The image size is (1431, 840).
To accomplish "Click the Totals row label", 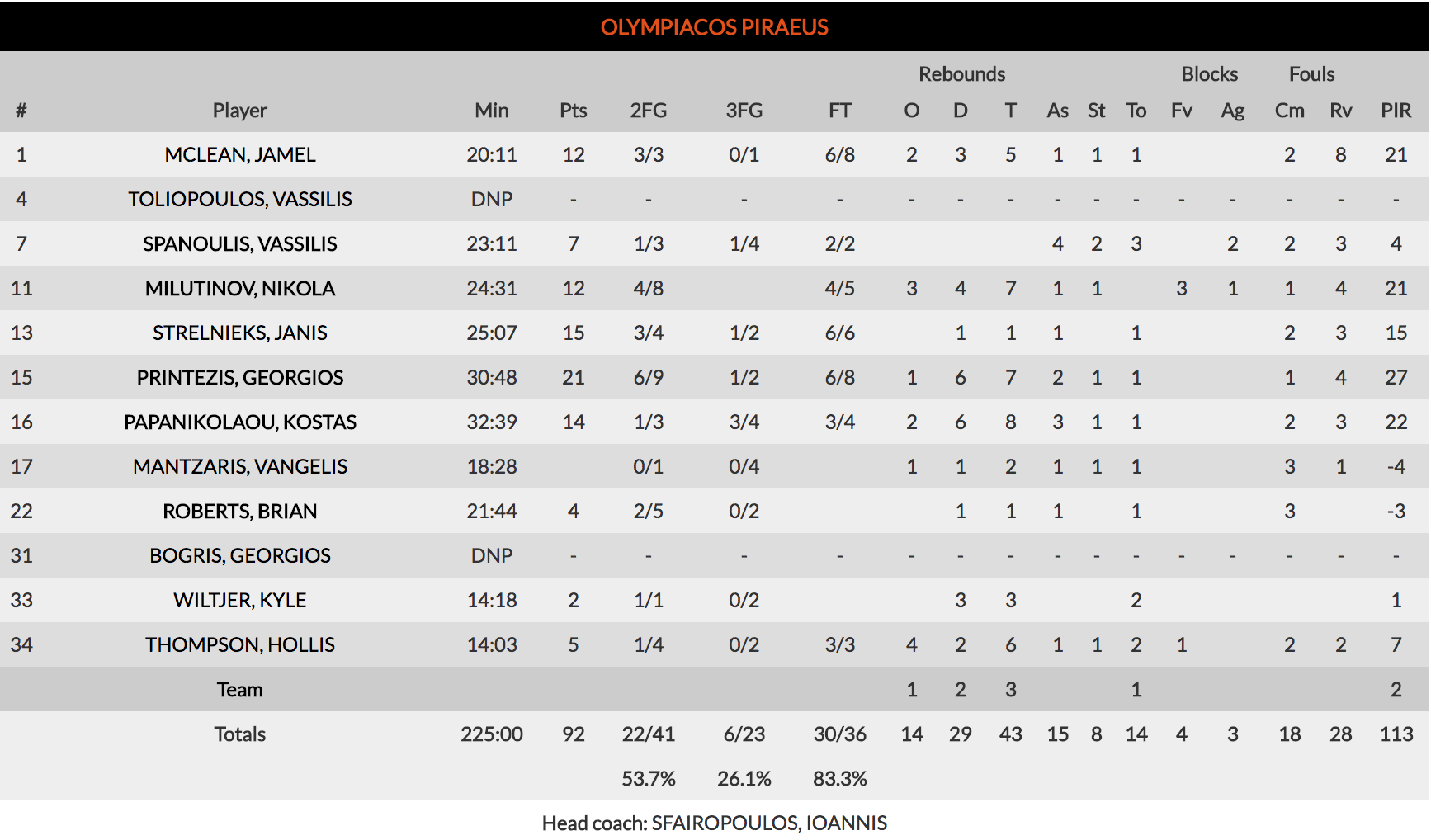I will [239, 734].
